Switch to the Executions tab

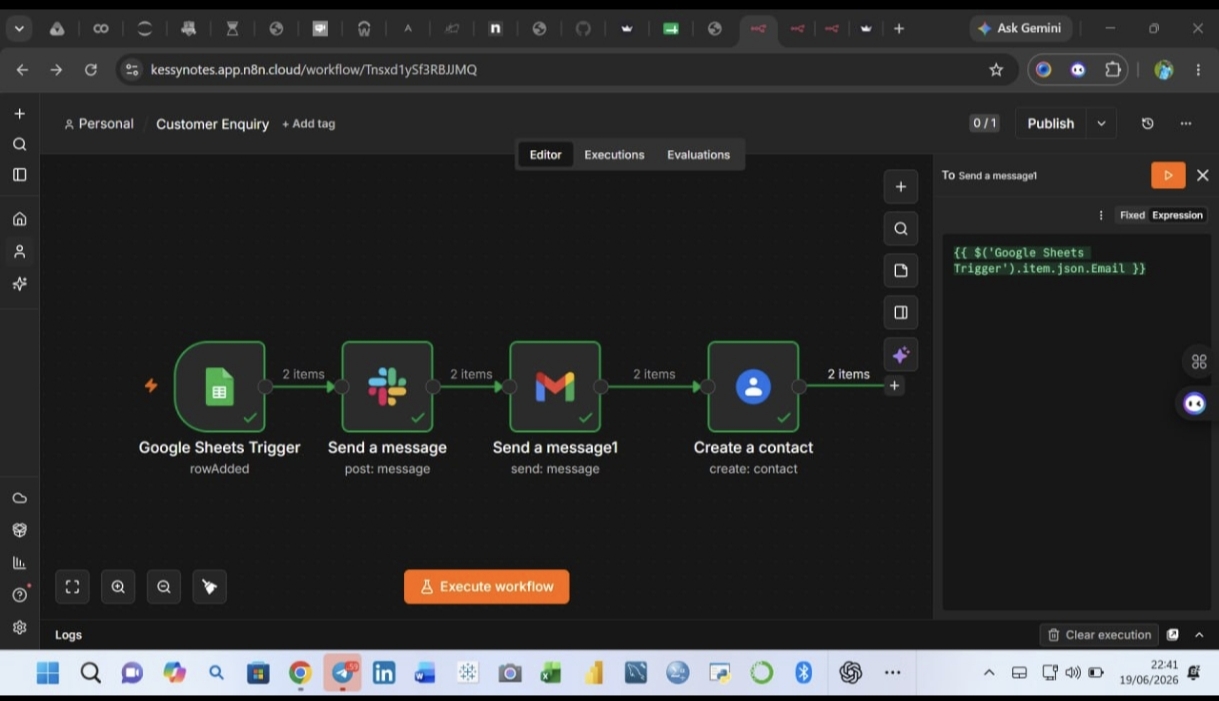(x=614, y=155)
